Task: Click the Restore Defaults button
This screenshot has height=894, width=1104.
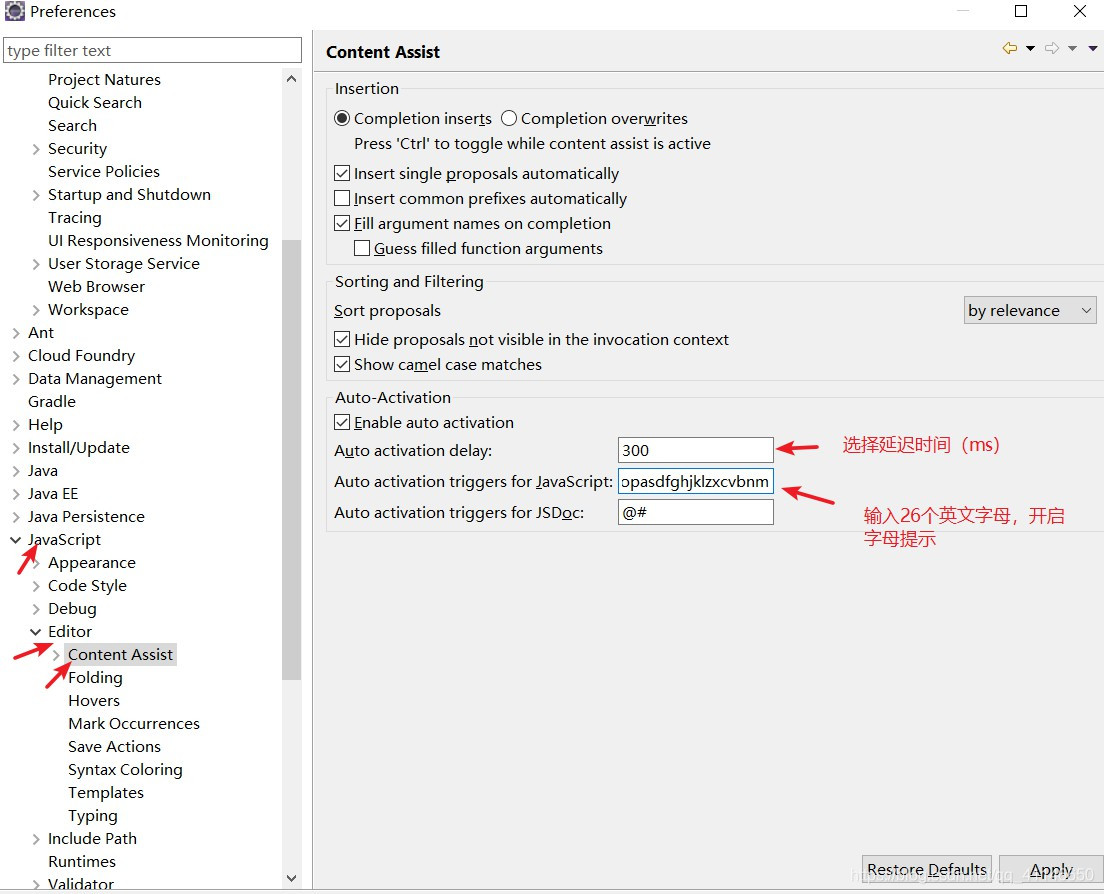Action: point(927,870)
